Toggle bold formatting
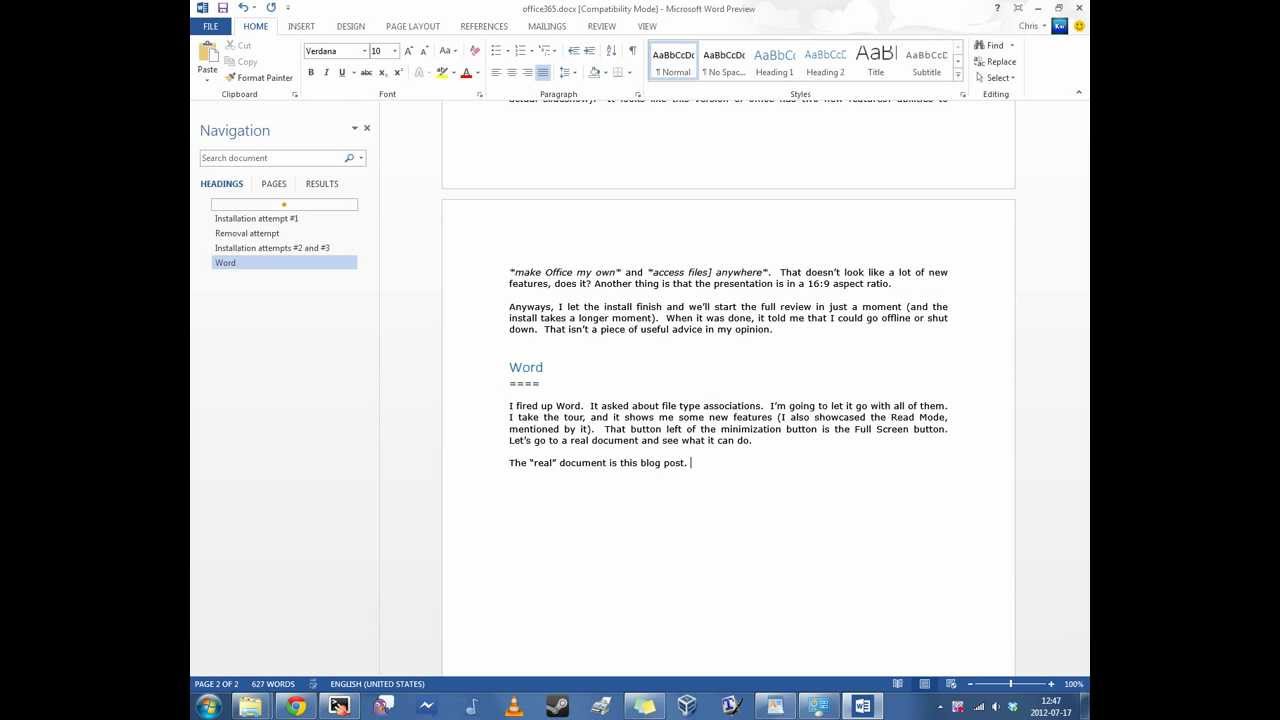The height and width of the screenshot is (720, 1280). pyautogui.click(x=311, y=73)
